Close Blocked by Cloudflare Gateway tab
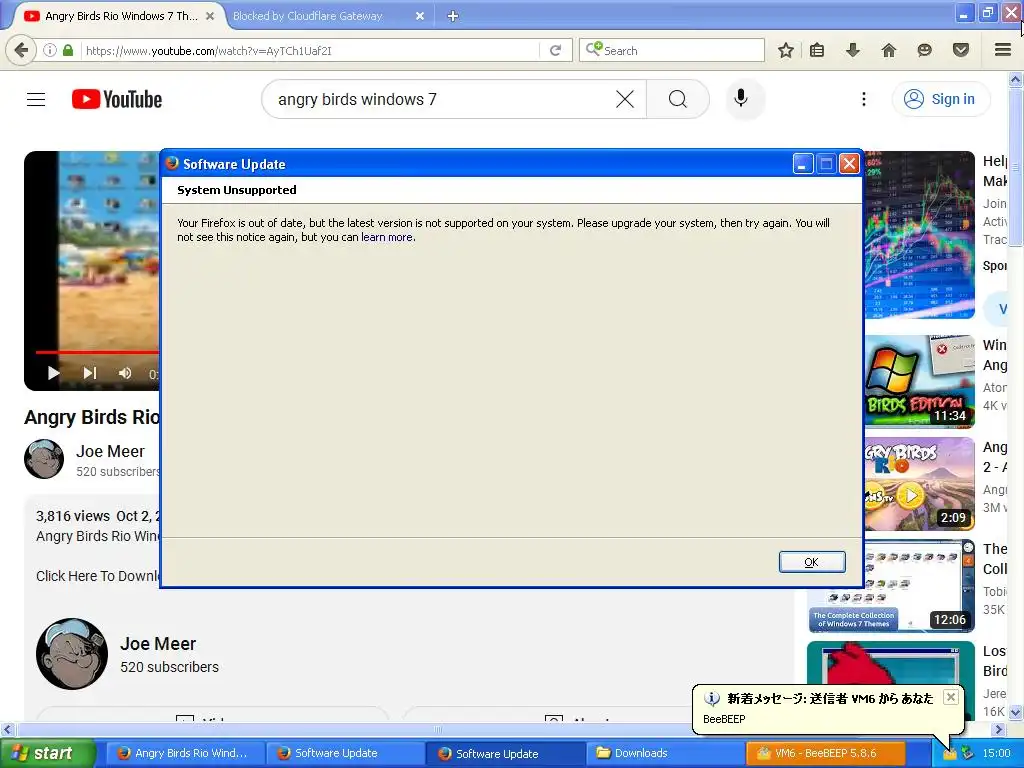This screenshot has height=768, width=1024. 420,16
